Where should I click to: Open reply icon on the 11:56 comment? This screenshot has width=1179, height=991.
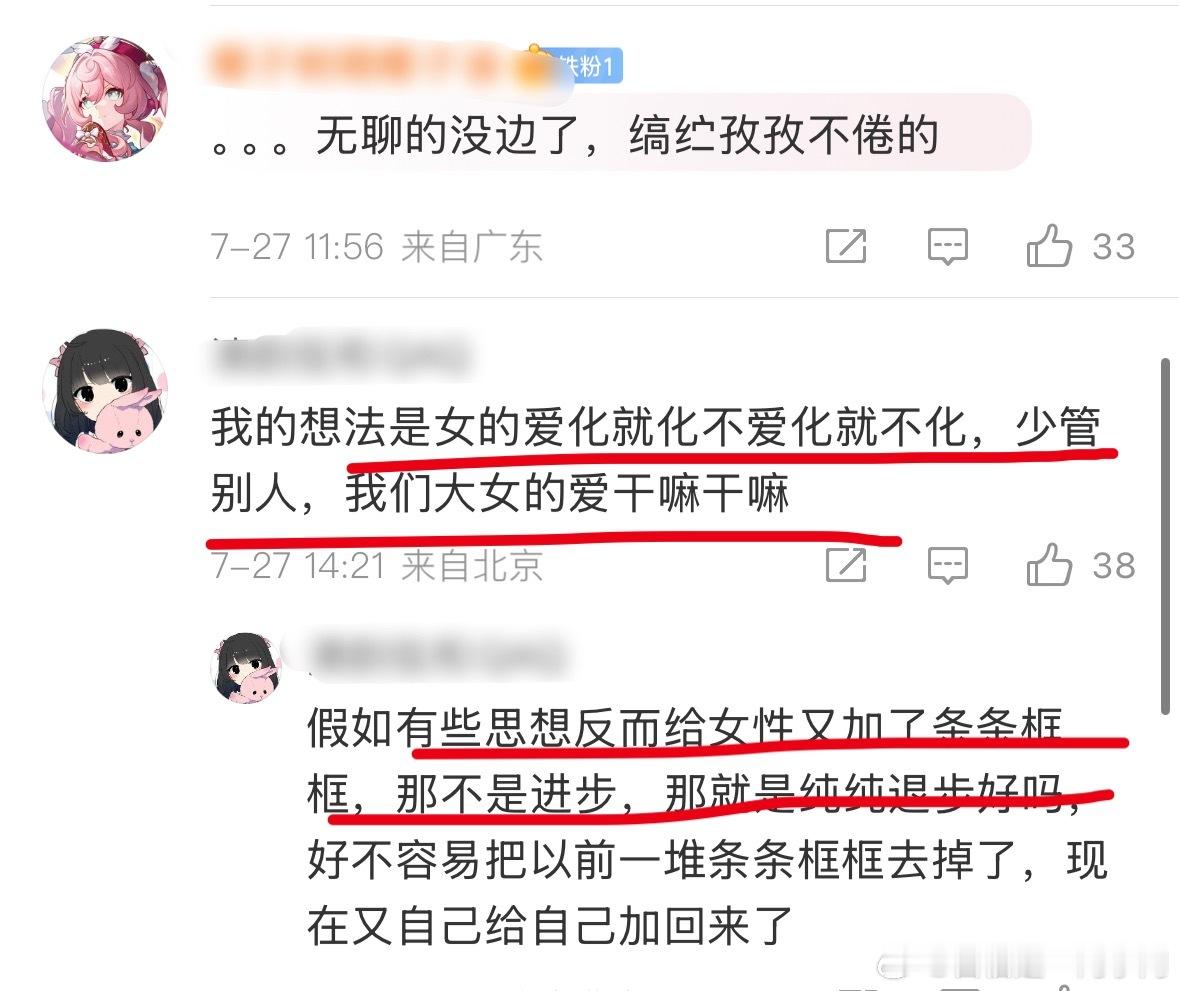coord(947,247)
